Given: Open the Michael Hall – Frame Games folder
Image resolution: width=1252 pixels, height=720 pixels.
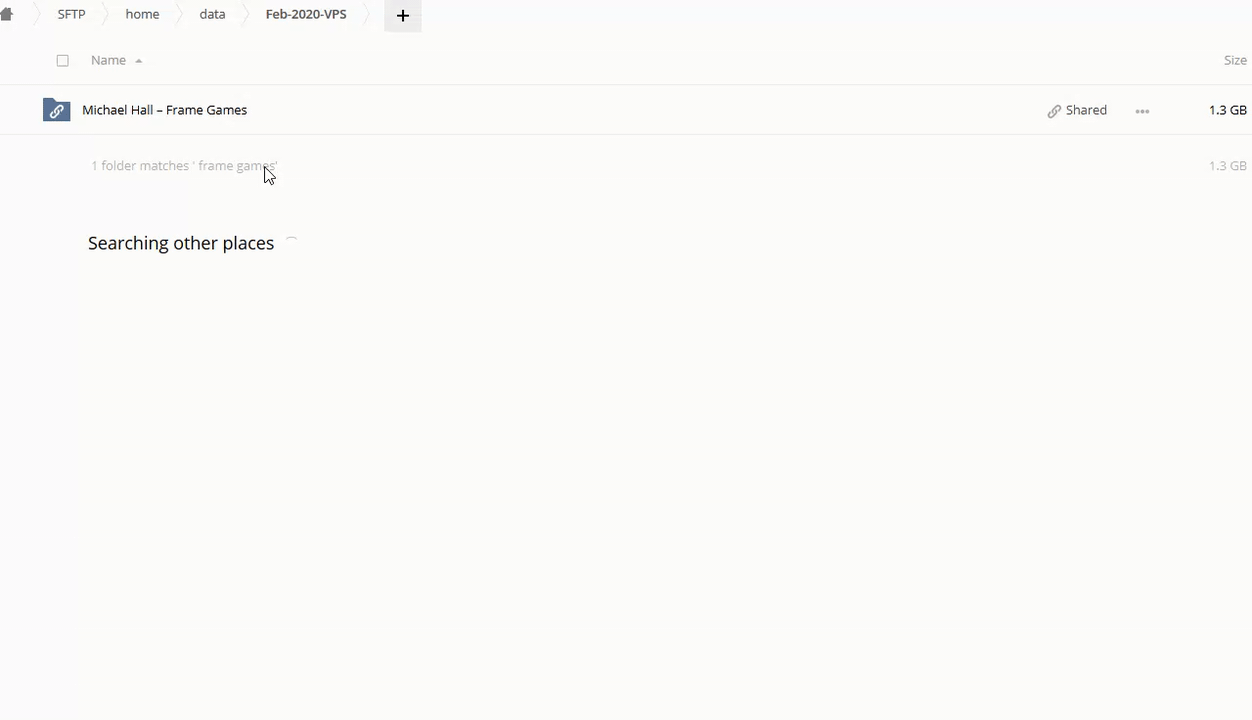Looking at the screenshot, I should (164, 110).
